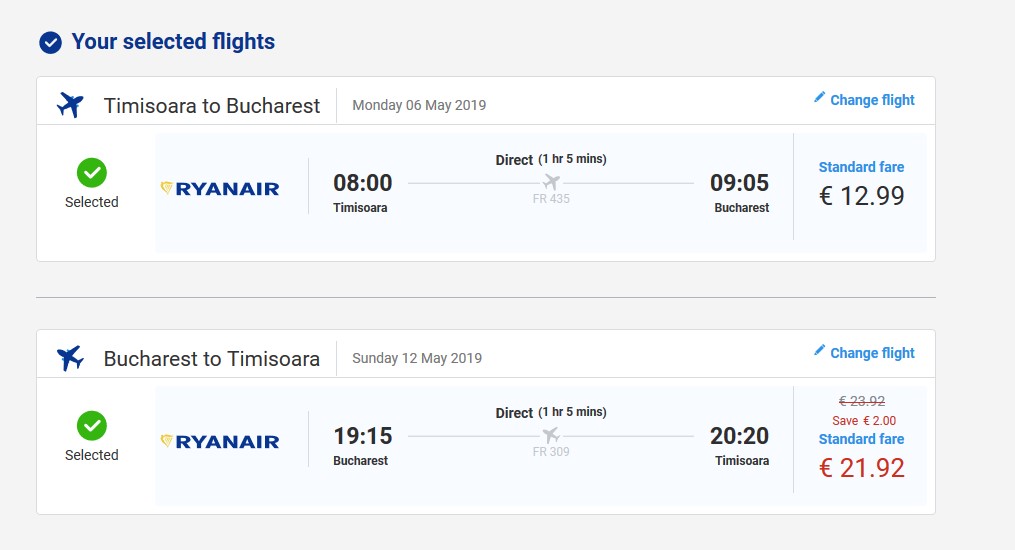Click the red € 21.92 return price
The width and height of the screenshot is (1015, 550).
[x=862, y=468]
